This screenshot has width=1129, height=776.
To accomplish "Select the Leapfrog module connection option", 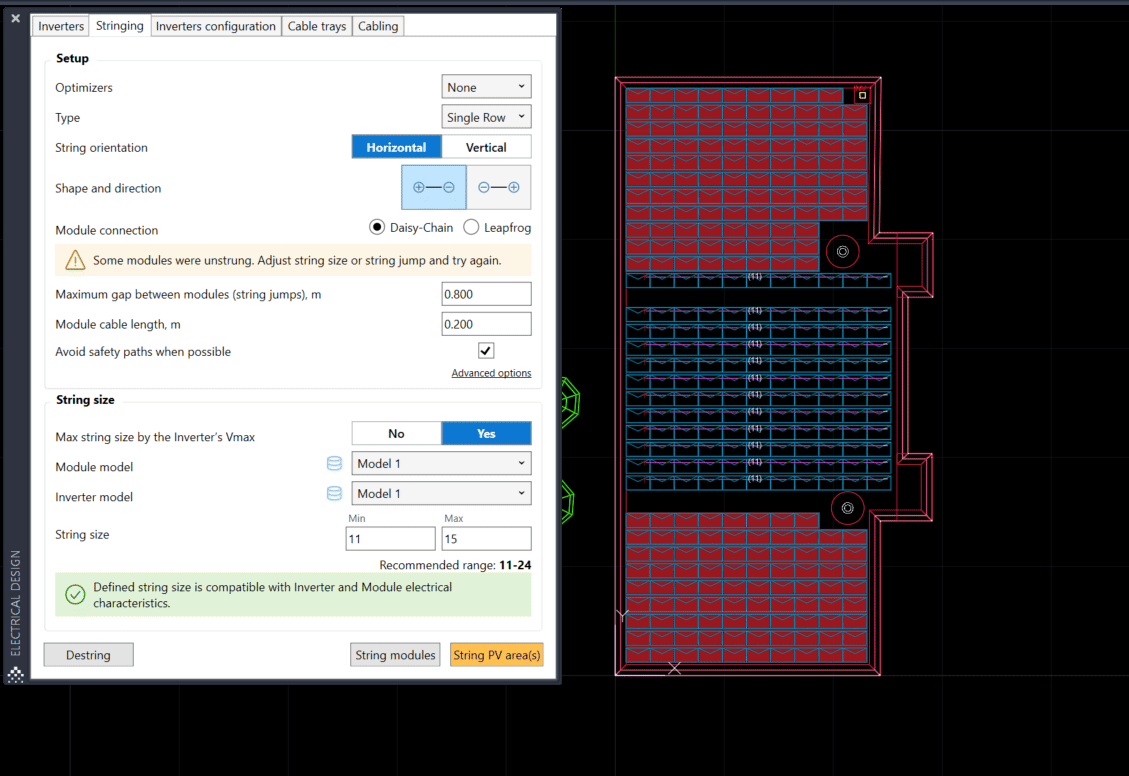I will [470, 227].
